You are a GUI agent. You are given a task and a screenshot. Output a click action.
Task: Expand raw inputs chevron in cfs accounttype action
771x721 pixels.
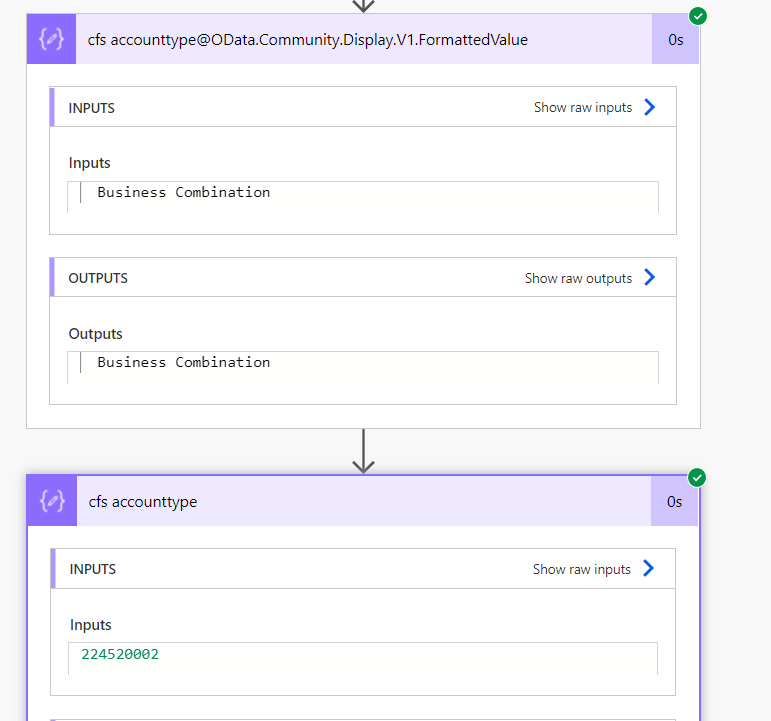(649, 569)
